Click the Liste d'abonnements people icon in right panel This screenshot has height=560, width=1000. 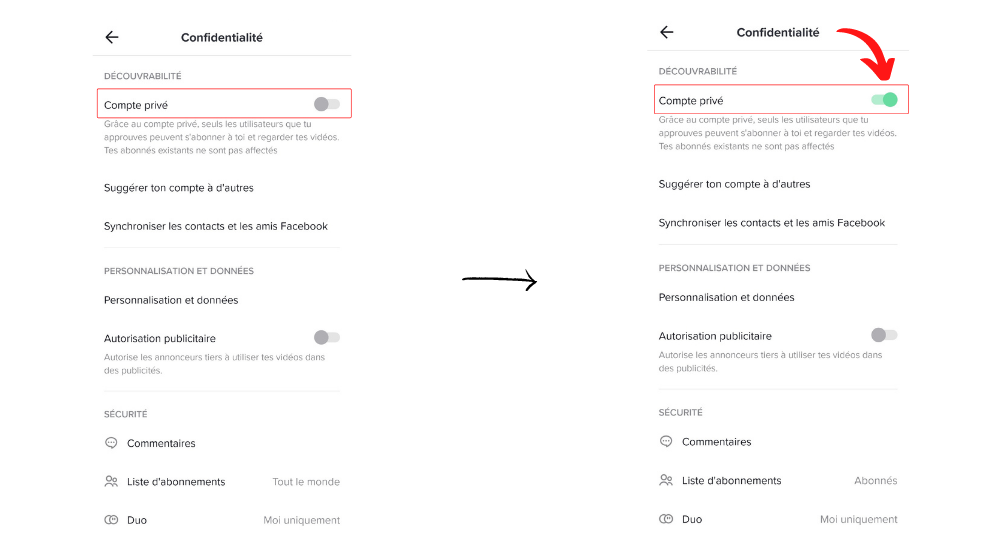coord(666,480)
